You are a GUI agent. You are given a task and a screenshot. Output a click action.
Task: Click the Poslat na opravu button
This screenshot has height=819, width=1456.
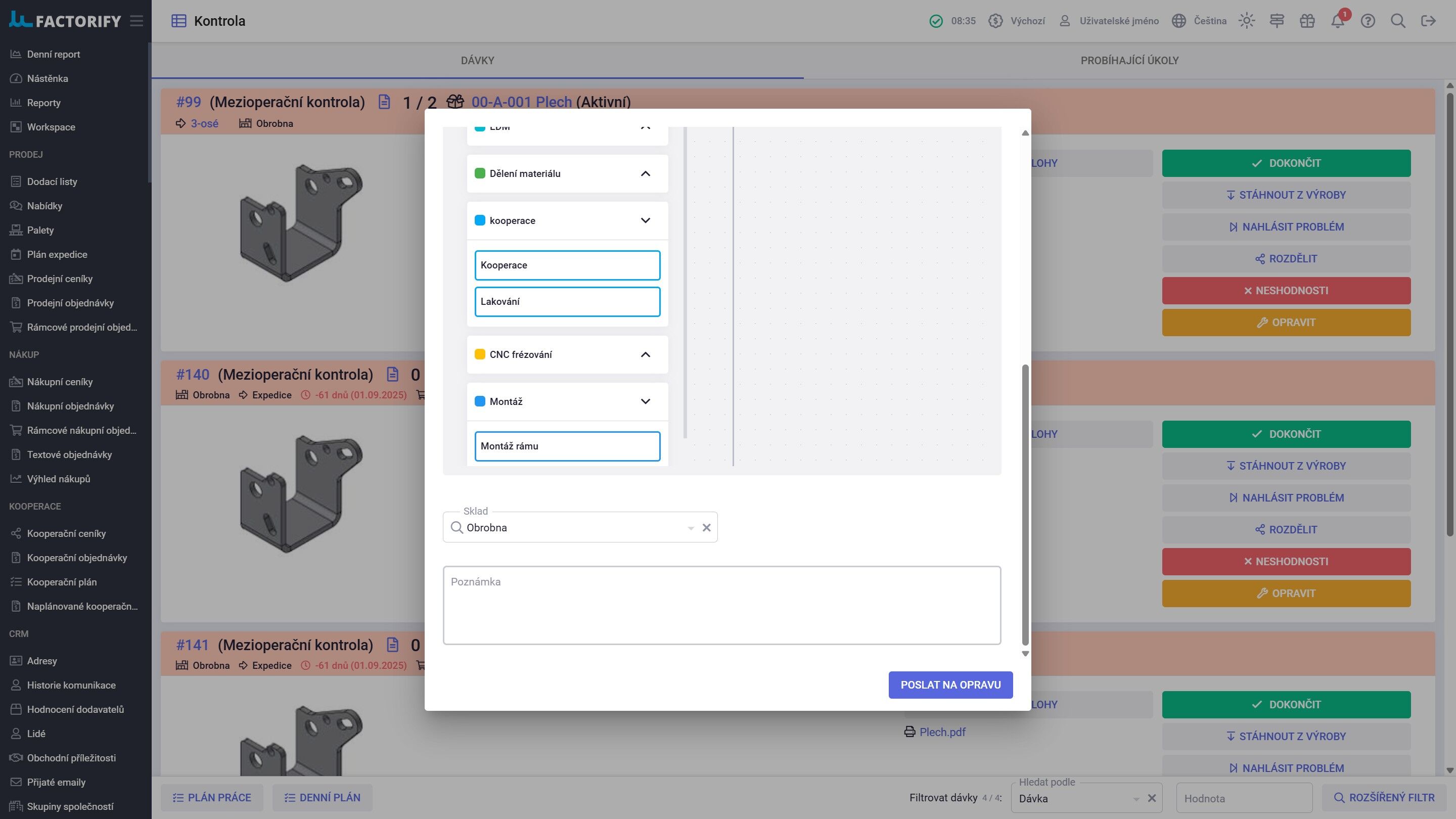950,685
